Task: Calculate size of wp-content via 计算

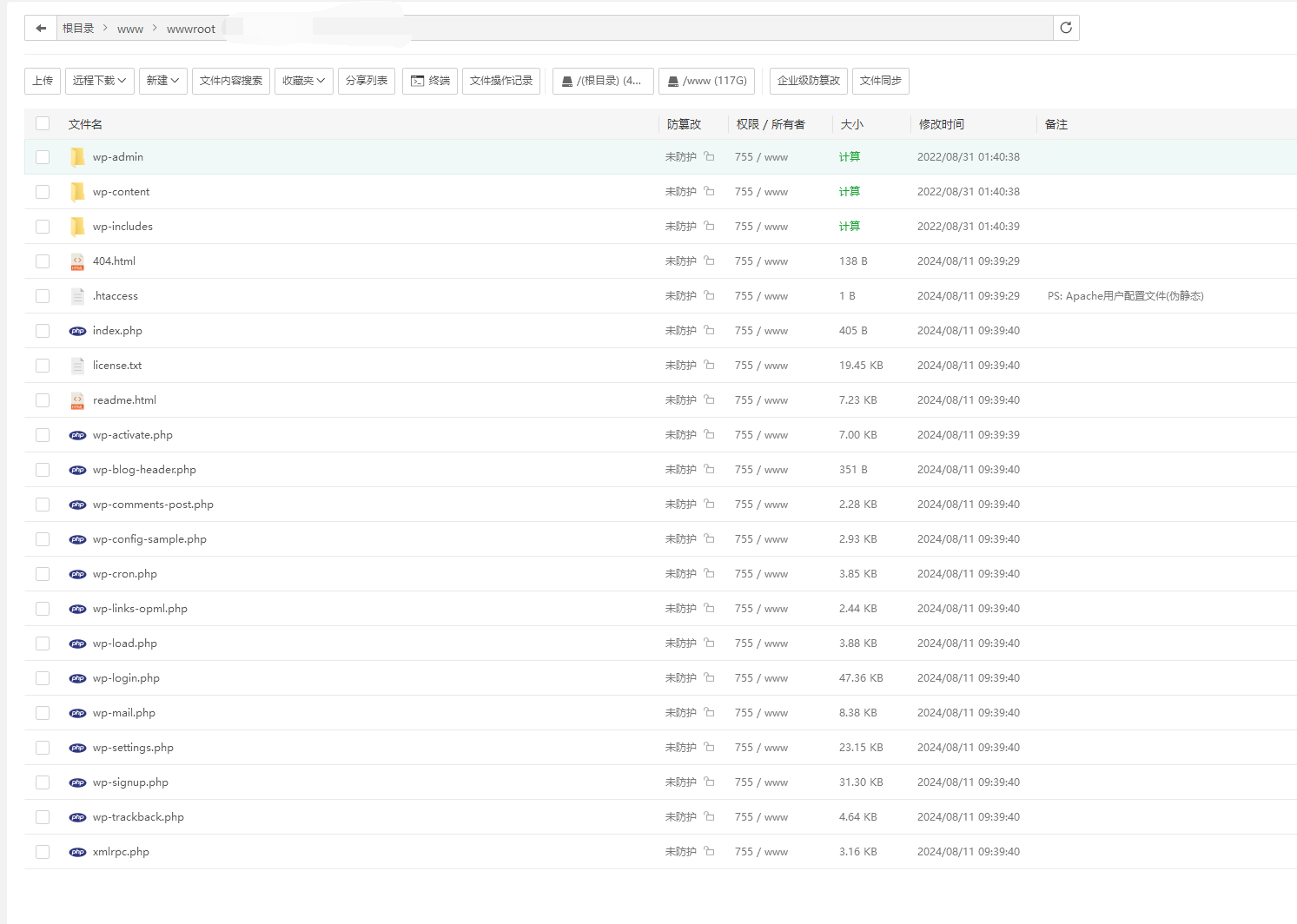Action: (850, 192)
